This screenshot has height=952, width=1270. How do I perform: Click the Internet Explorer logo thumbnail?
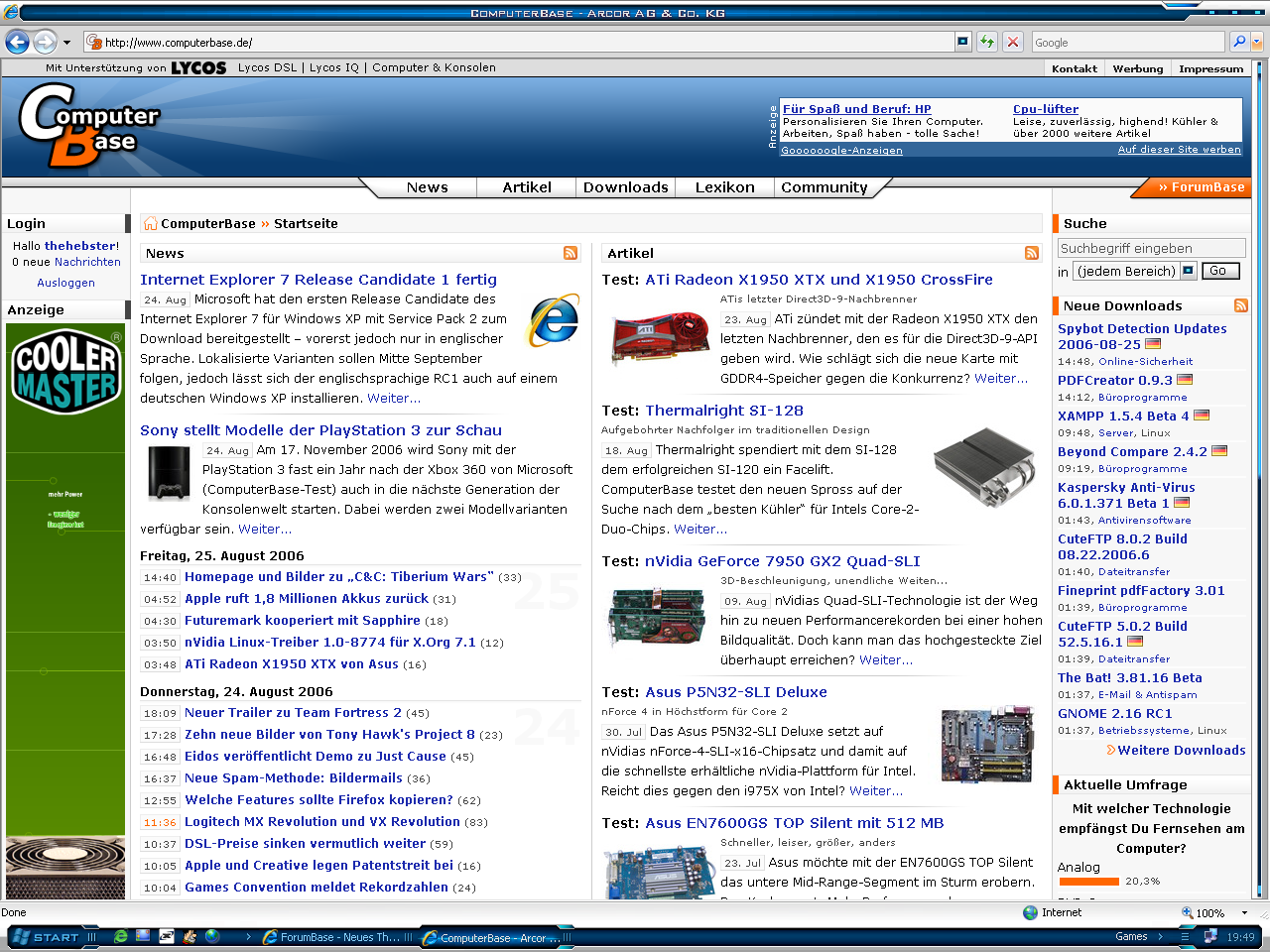point(554,320)
